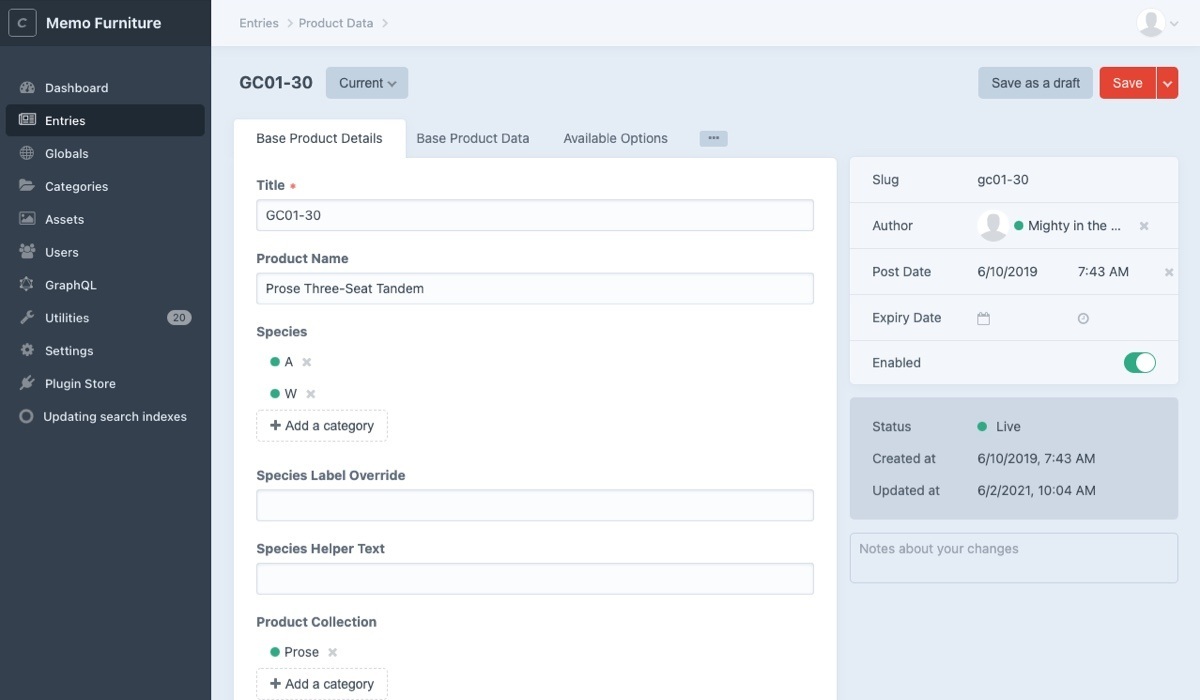Switch to the Base Product Data tab
This screenshot has height=700, width=1200.
pyautogui.click(x=472, y=139)
